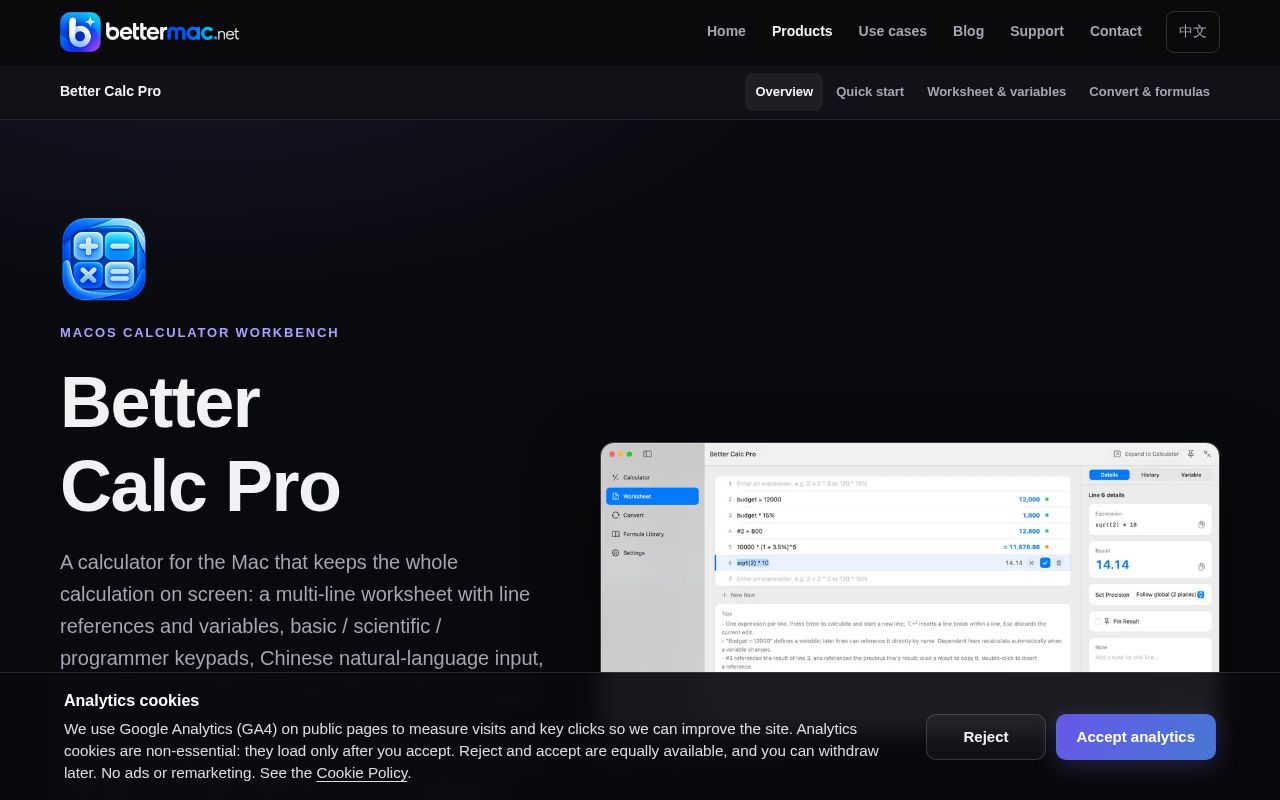Click the Better Calc Pro app screenshot
The width and height of the screenshot is (1280, 800).
[x=910, y=557]
